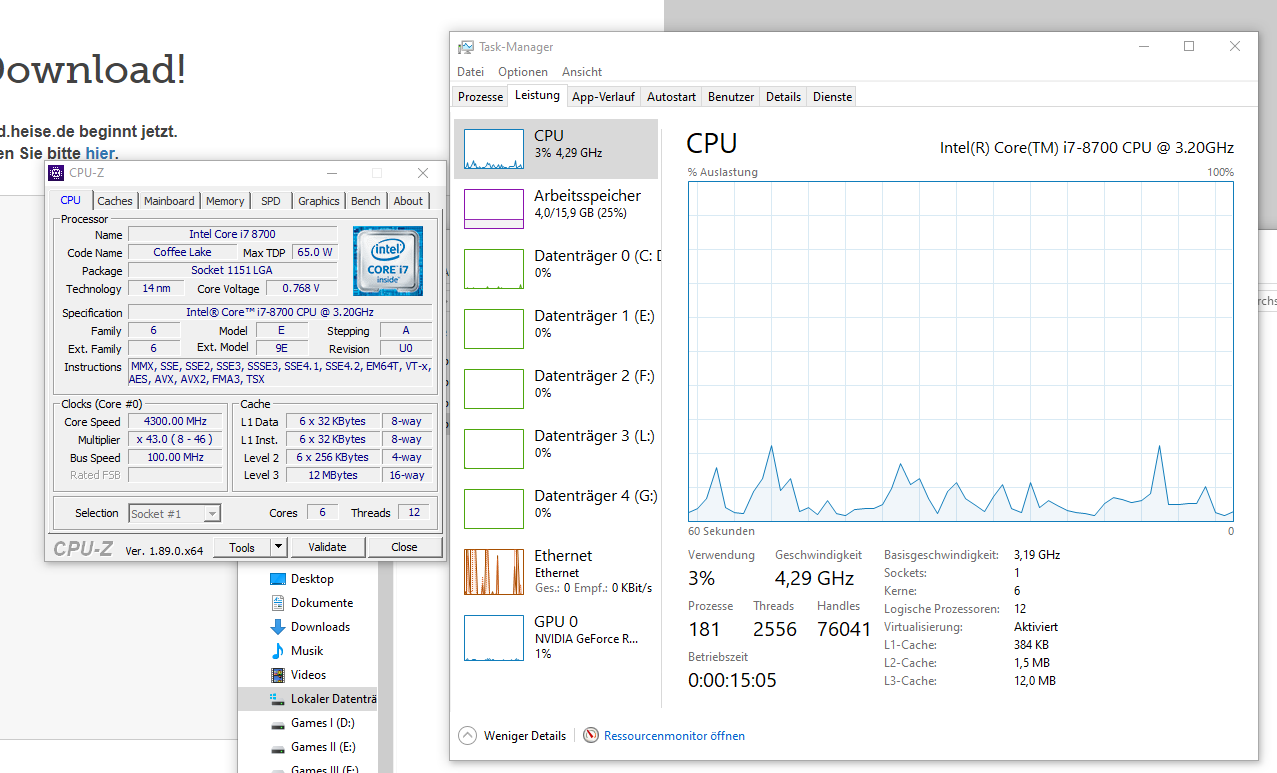Image resolution: width=1277 pixels, height=773 pixels.
Task: Click the Intel Core i7 8700 name field
Action: (x=232, y=234)
